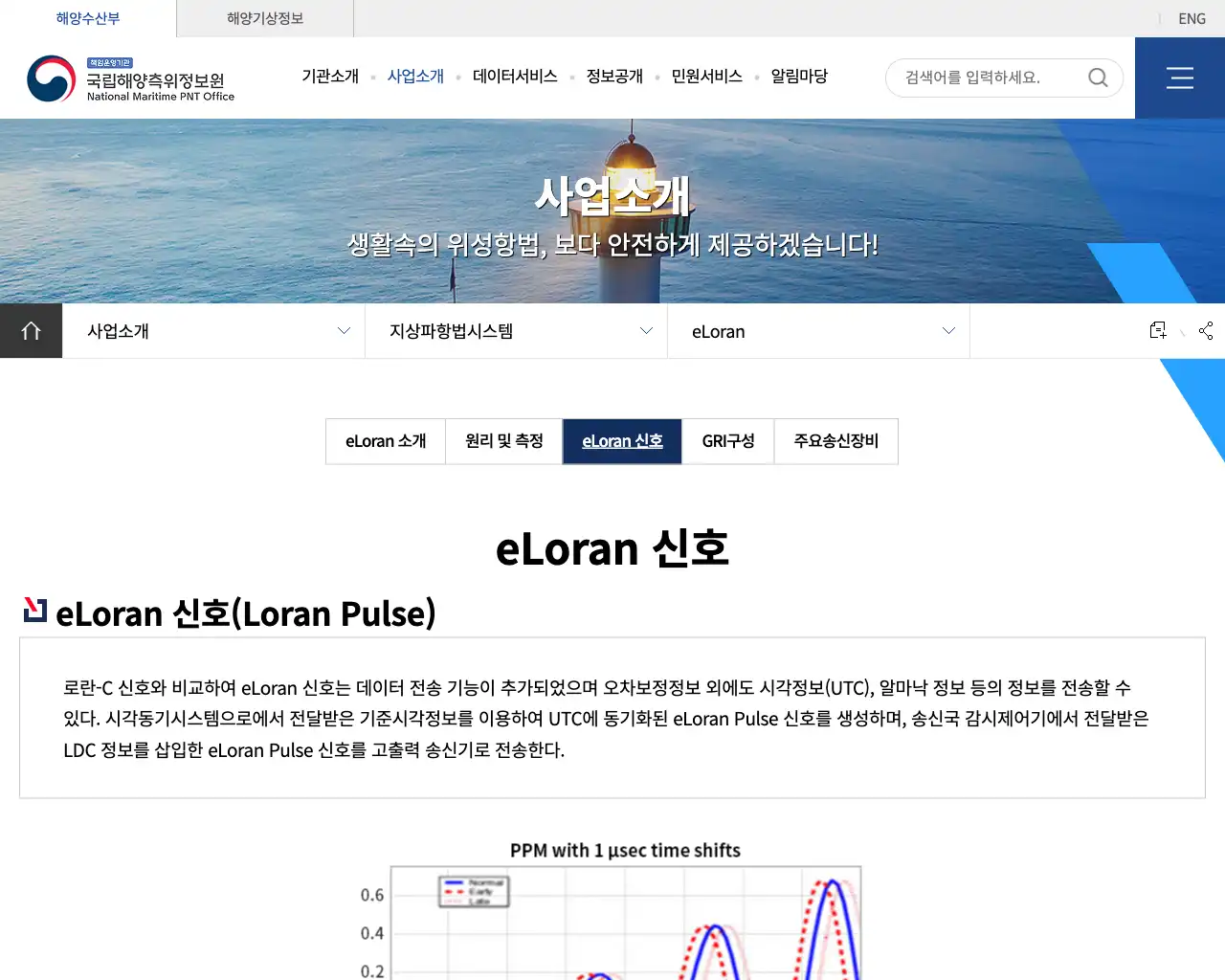Click the home icon in breadcrumb bar

click(31, 331)
